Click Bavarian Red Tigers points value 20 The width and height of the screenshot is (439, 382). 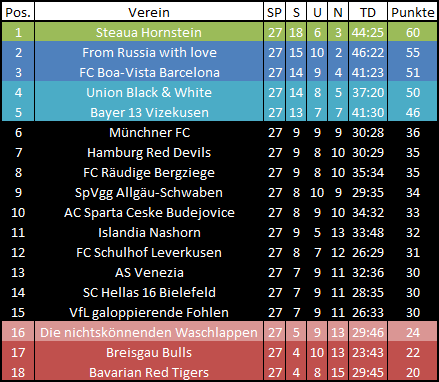pos(413,372)
